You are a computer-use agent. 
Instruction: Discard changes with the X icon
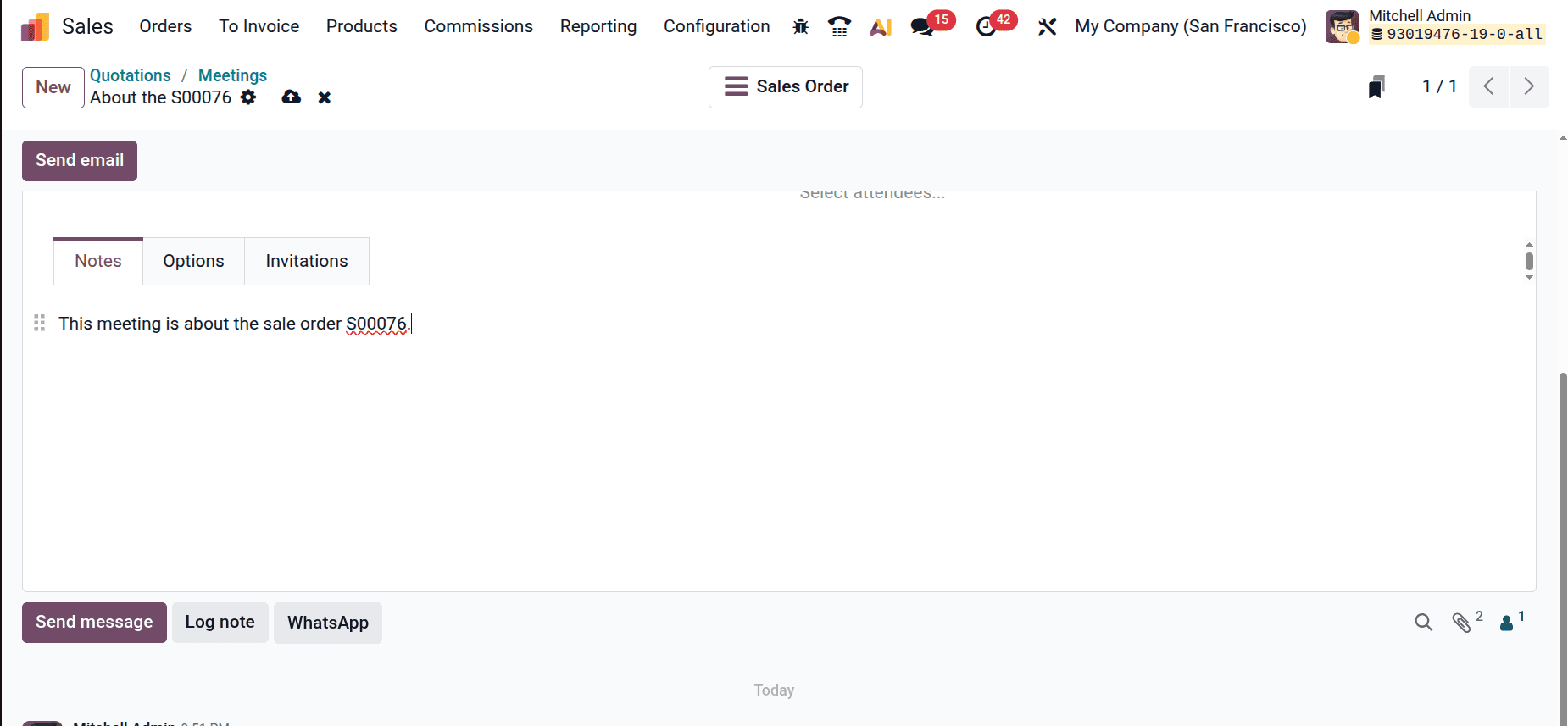point(325,97)
